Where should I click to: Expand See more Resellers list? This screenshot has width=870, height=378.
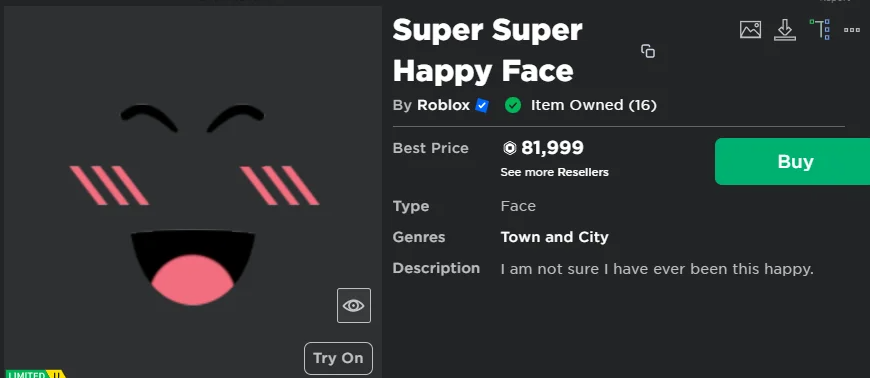[554, 172]
